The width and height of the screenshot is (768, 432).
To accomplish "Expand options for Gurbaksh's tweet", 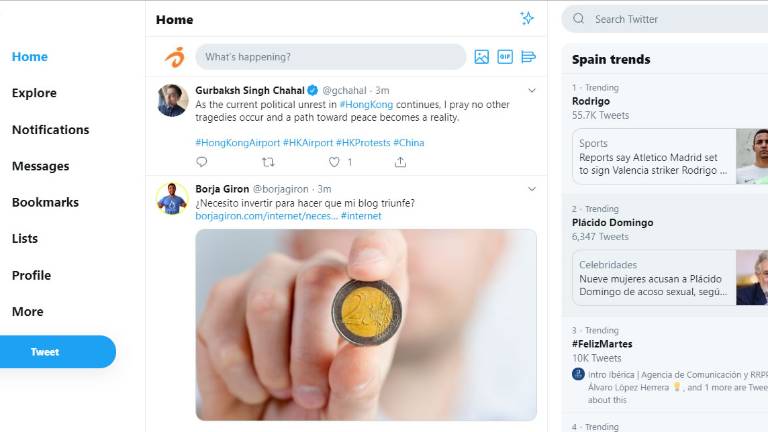I will click(532, 90).
